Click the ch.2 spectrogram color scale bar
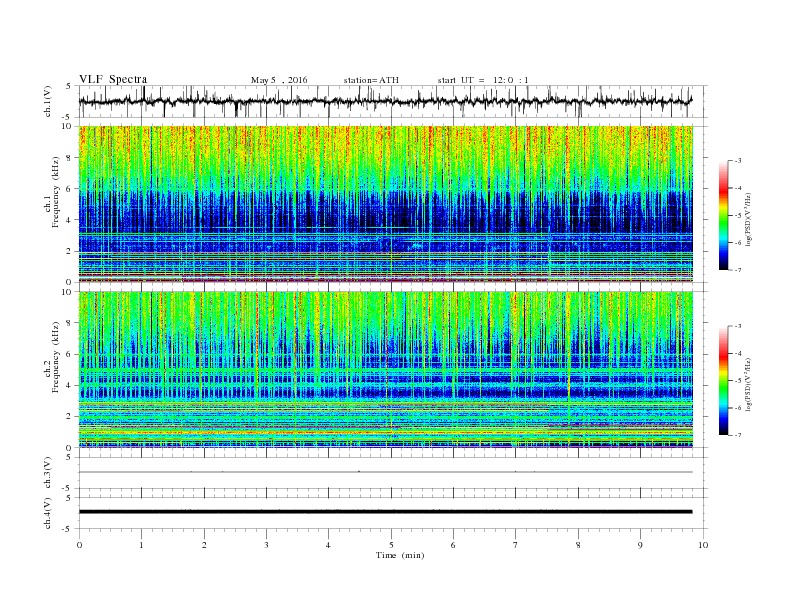 pyautogui.click(x=723, y=381)
